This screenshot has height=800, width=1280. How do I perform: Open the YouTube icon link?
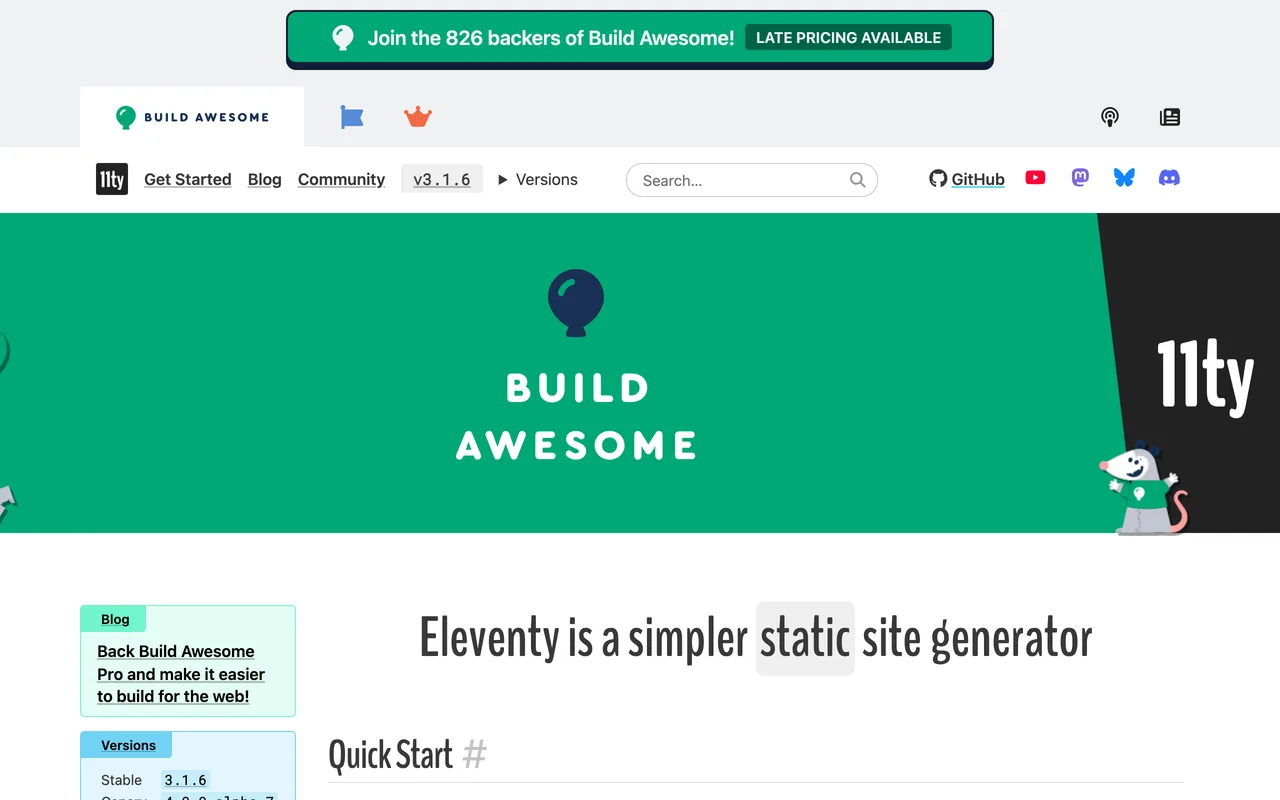point(1036,178)
